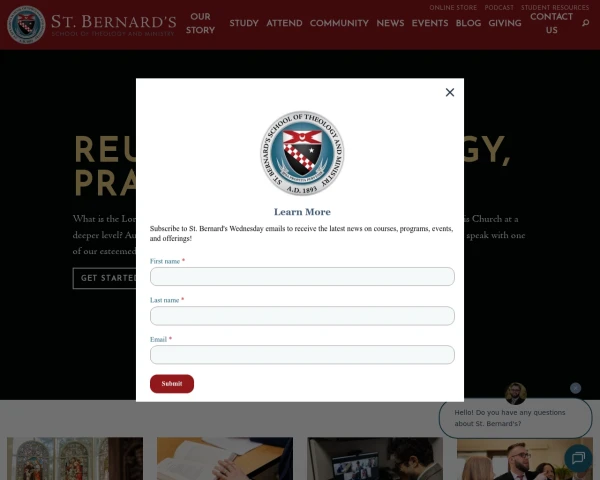Go to the Attend navigation item
The height and width of the screenshot is (480, 600).
coord(284,23)
